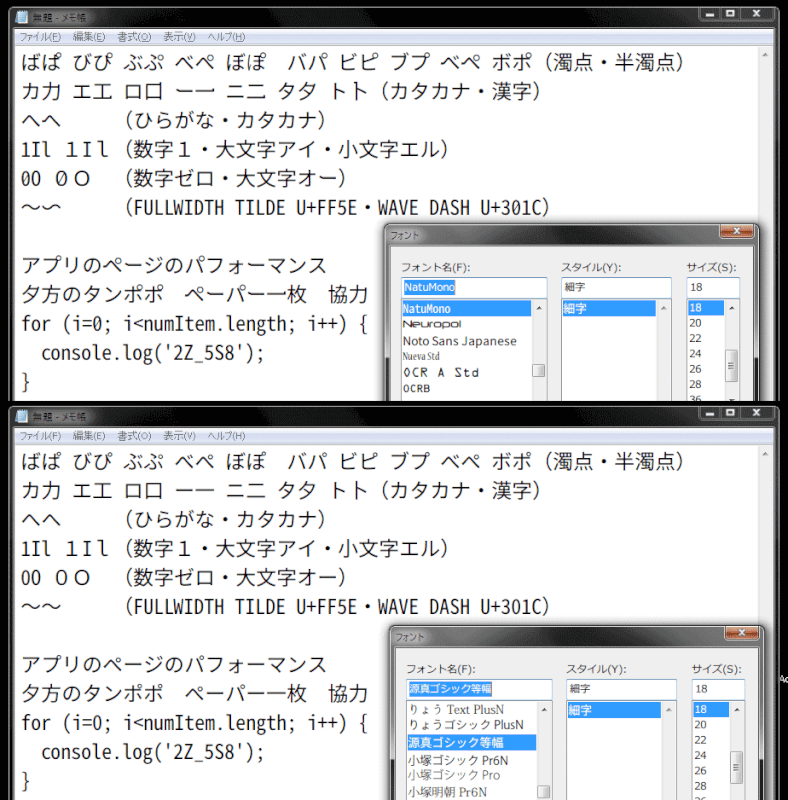
Task: Click scrollbar thumb in top font name list
Action: [538, 370]
